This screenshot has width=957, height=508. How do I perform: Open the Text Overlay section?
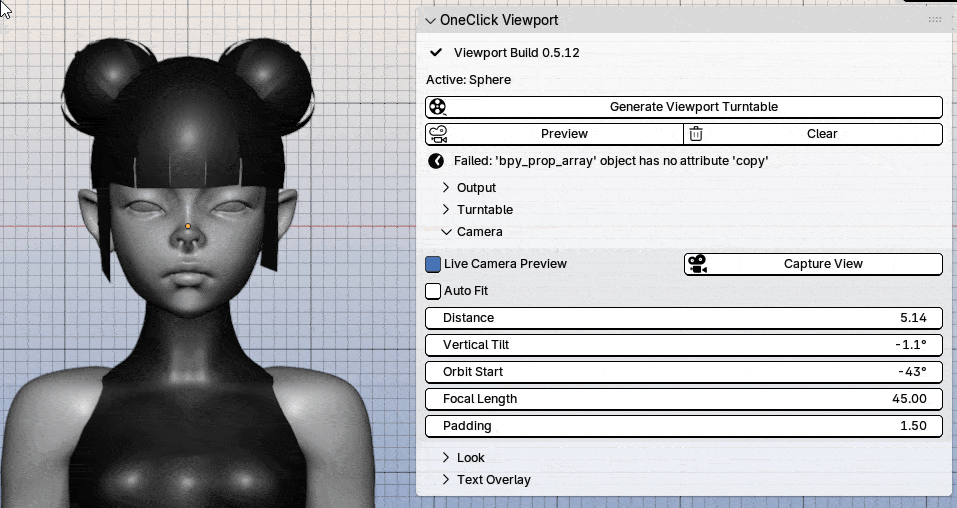486,479
